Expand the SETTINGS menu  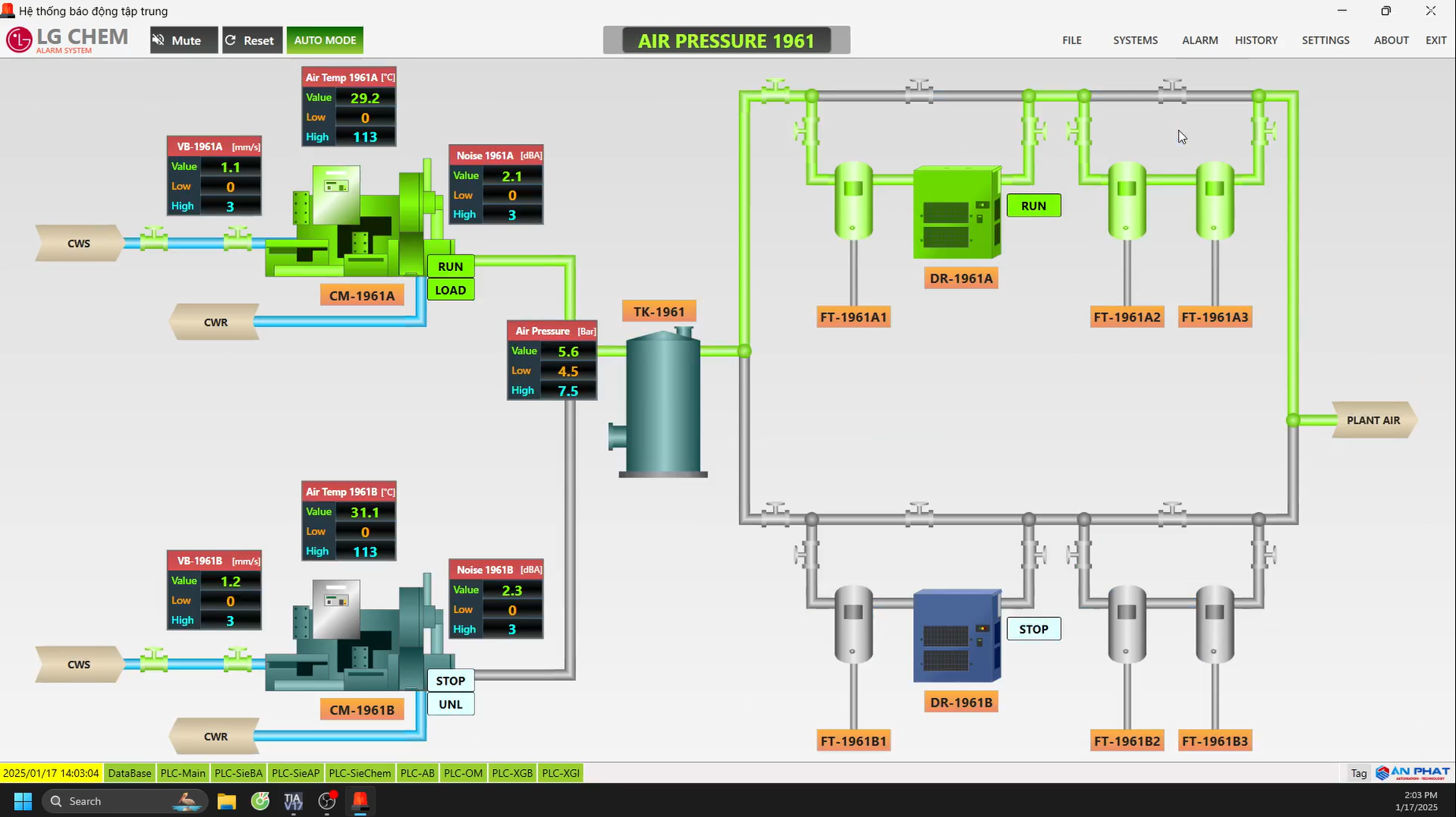tap(1325, 40)
